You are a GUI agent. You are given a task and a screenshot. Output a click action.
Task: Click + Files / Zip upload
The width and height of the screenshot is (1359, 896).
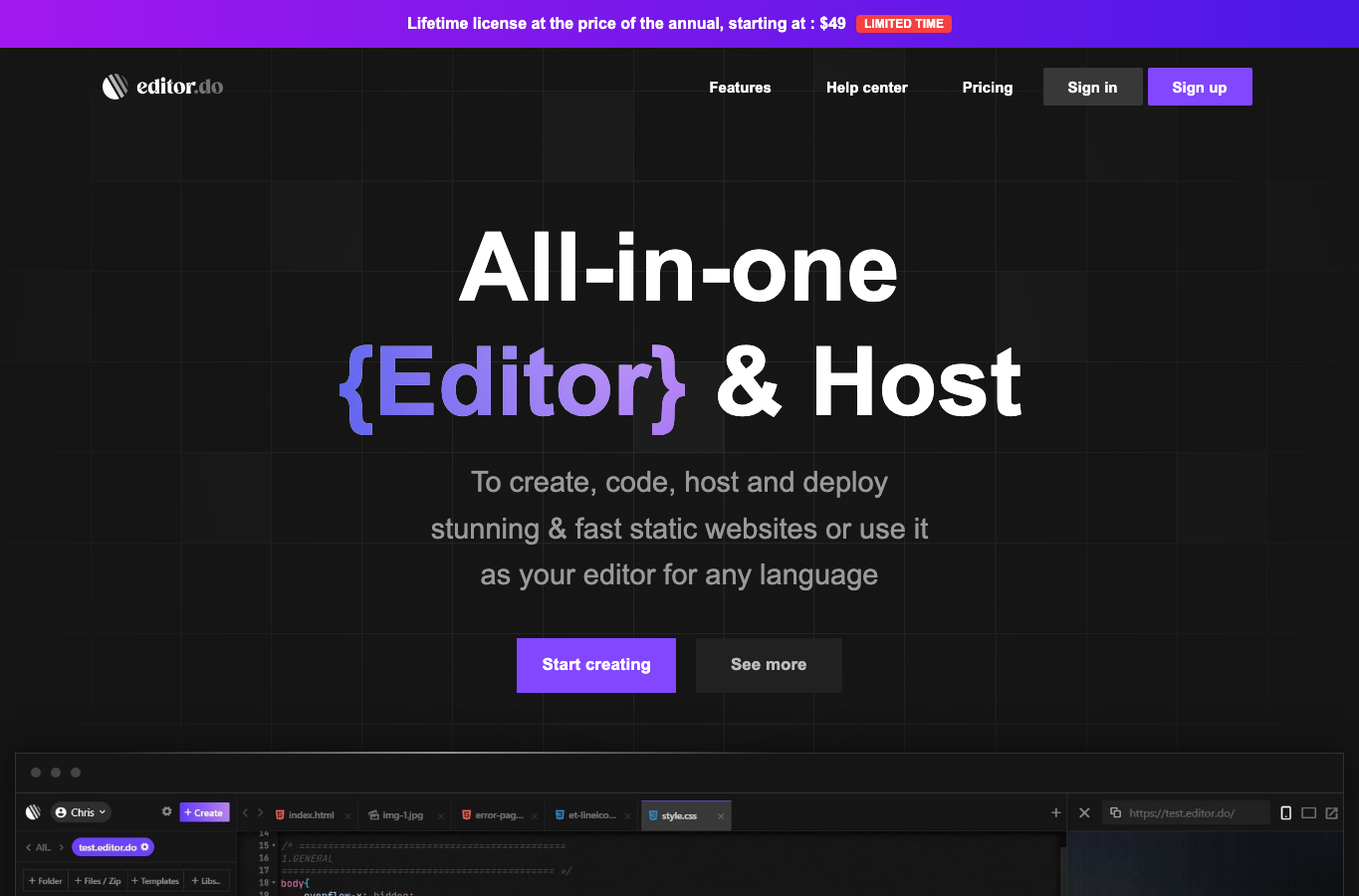98,881
